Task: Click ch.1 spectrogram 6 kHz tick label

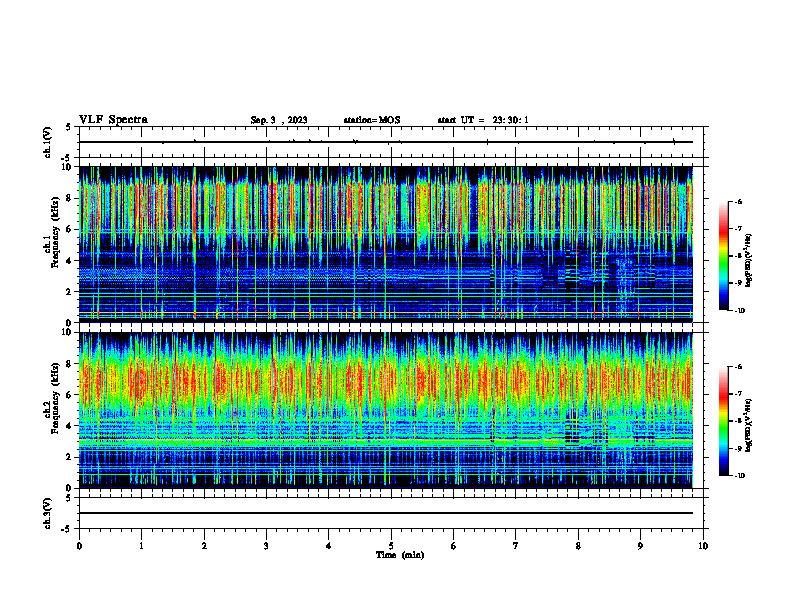Action: [70, 229]
